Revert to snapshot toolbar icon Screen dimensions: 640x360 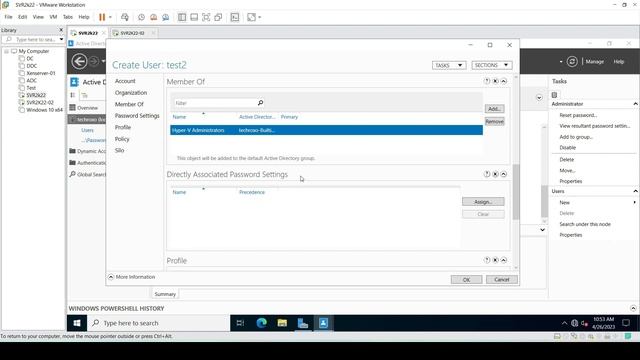coord(153,17)
